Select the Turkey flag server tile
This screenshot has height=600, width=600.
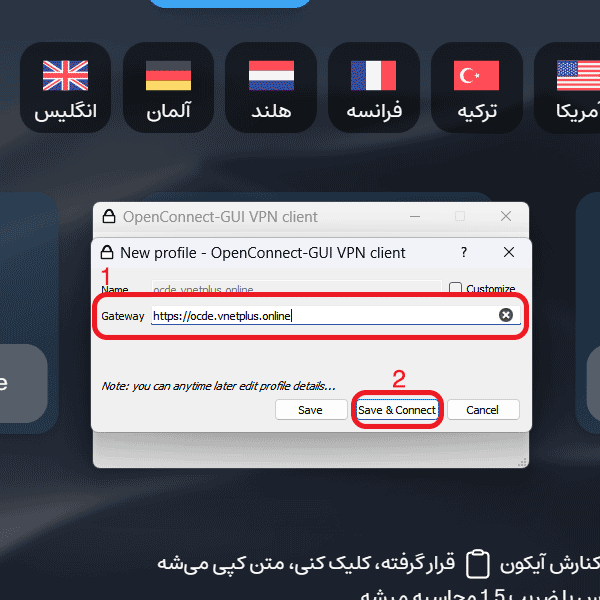(x=477, y=88)
